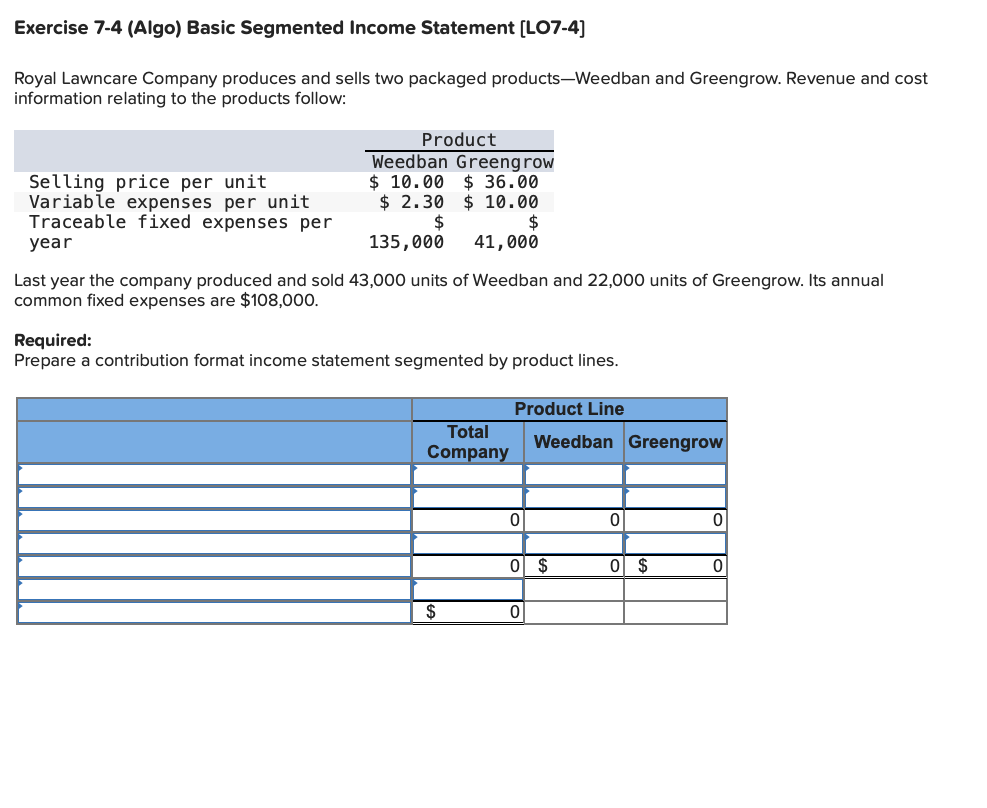Select fifth-row Greengrow $ 0 value

(675, 566)
